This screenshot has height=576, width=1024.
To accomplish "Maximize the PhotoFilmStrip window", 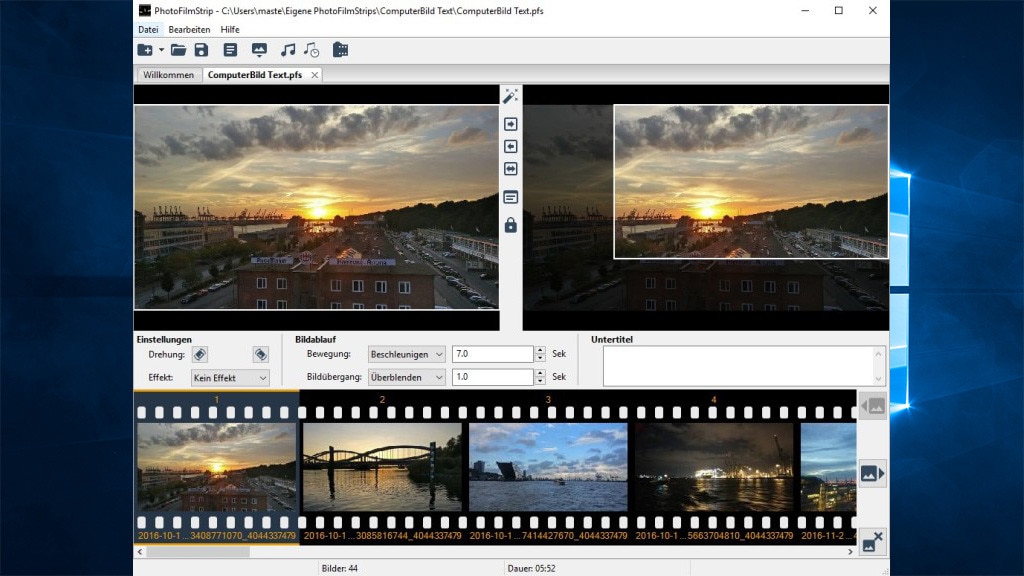I will pyautogui.click(x=839, y=10).
